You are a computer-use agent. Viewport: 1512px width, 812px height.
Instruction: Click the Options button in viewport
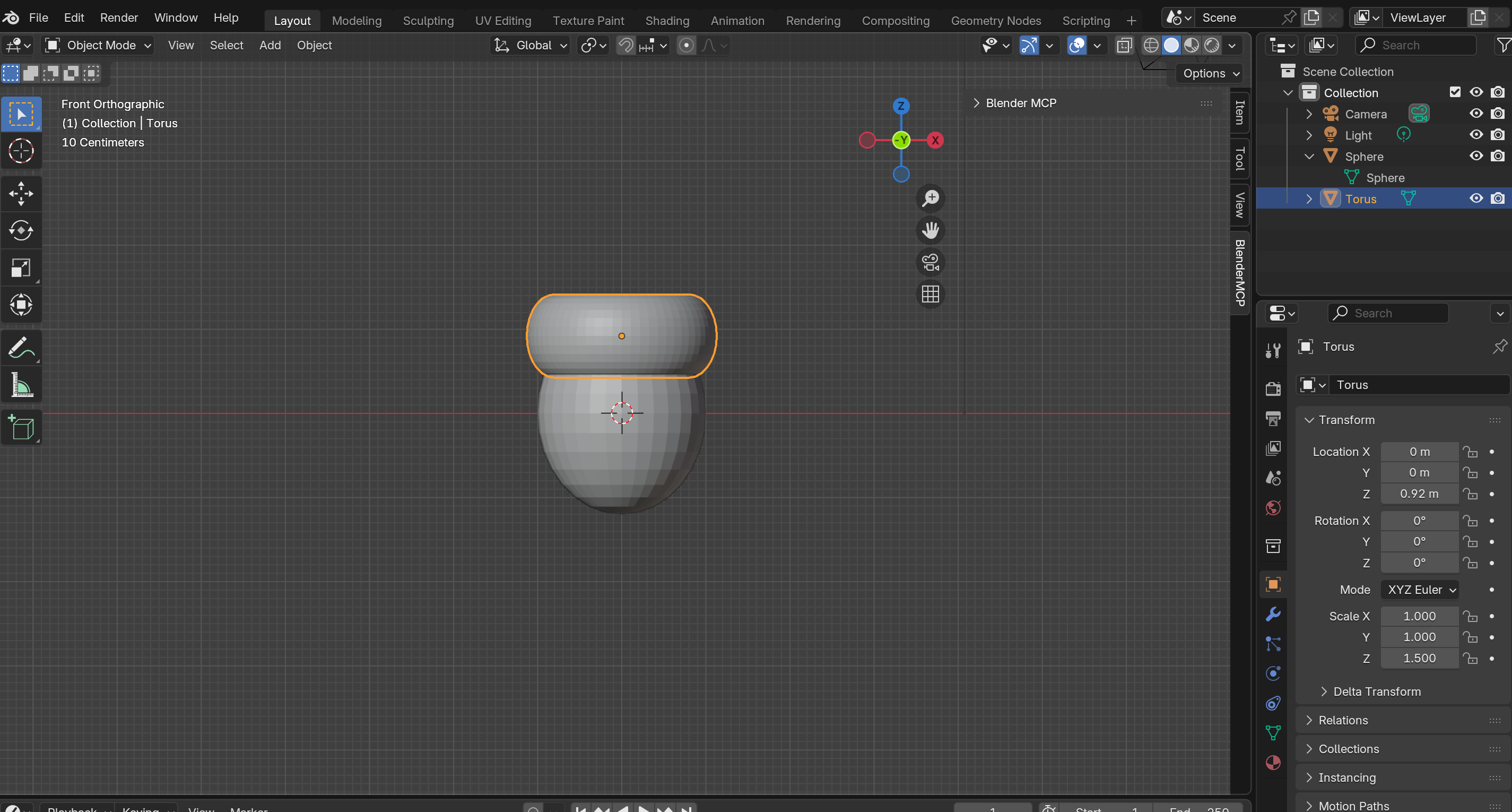tap(1210, 73)
